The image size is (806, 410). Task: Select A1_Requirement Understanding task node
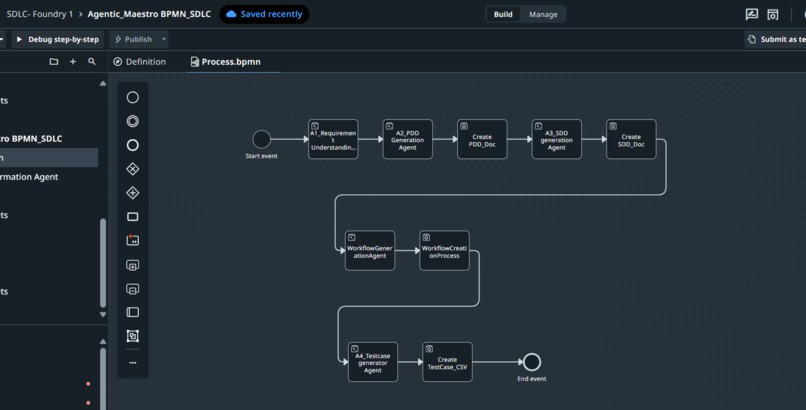pos(333,139)
